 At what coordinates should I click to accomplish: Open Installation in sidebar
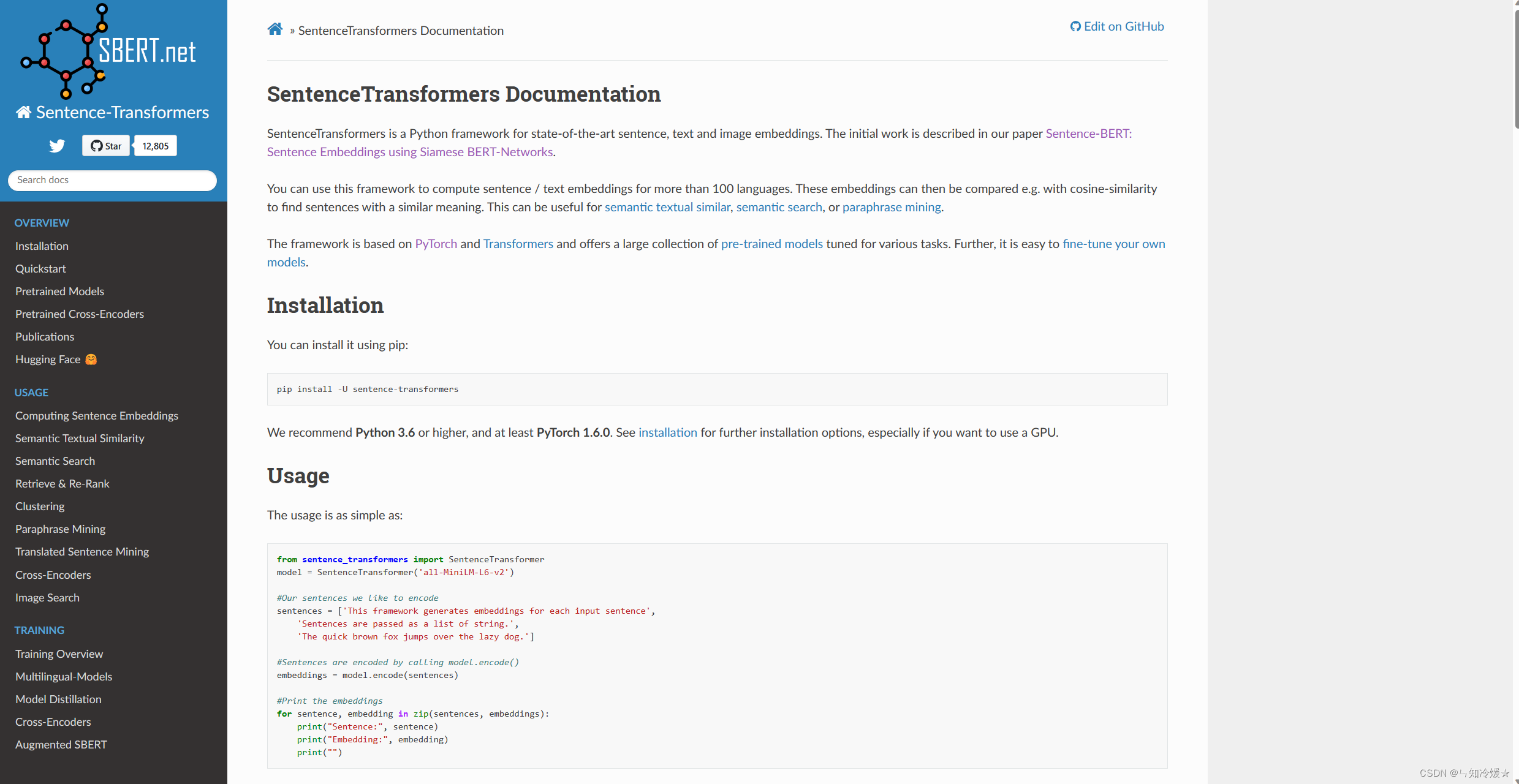click(x=42, y=246)
